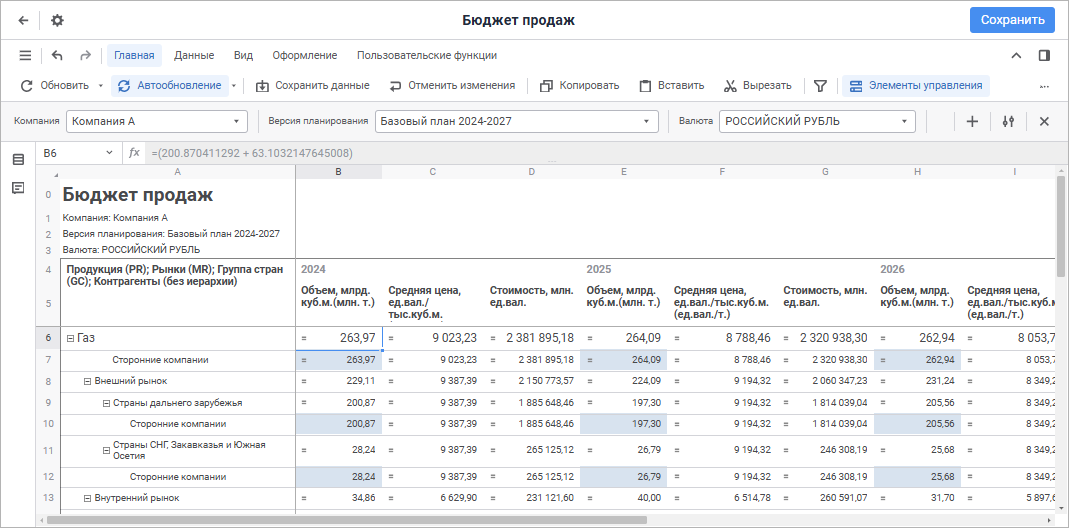1069x528 pixels.
Task: Click the filter funnel icon
Action: pyautogui.click(x=820, y=86)
